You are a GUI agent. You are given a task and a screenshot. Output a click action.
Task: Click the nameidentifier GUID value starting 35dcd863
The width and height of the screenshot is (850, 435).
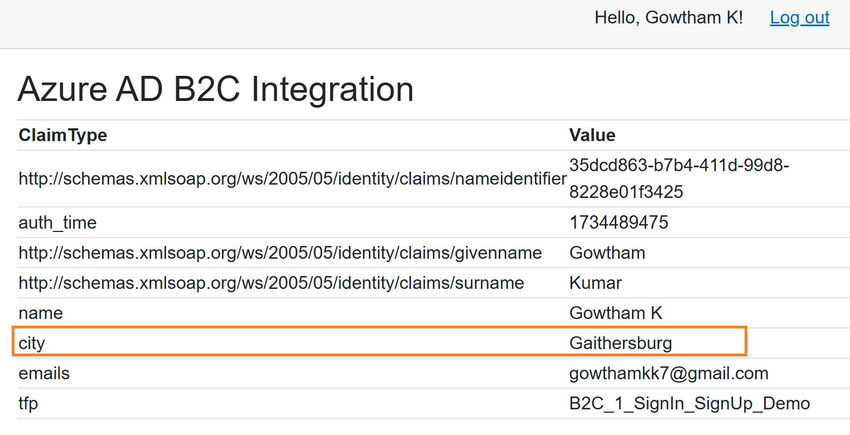tap(678, 177)
